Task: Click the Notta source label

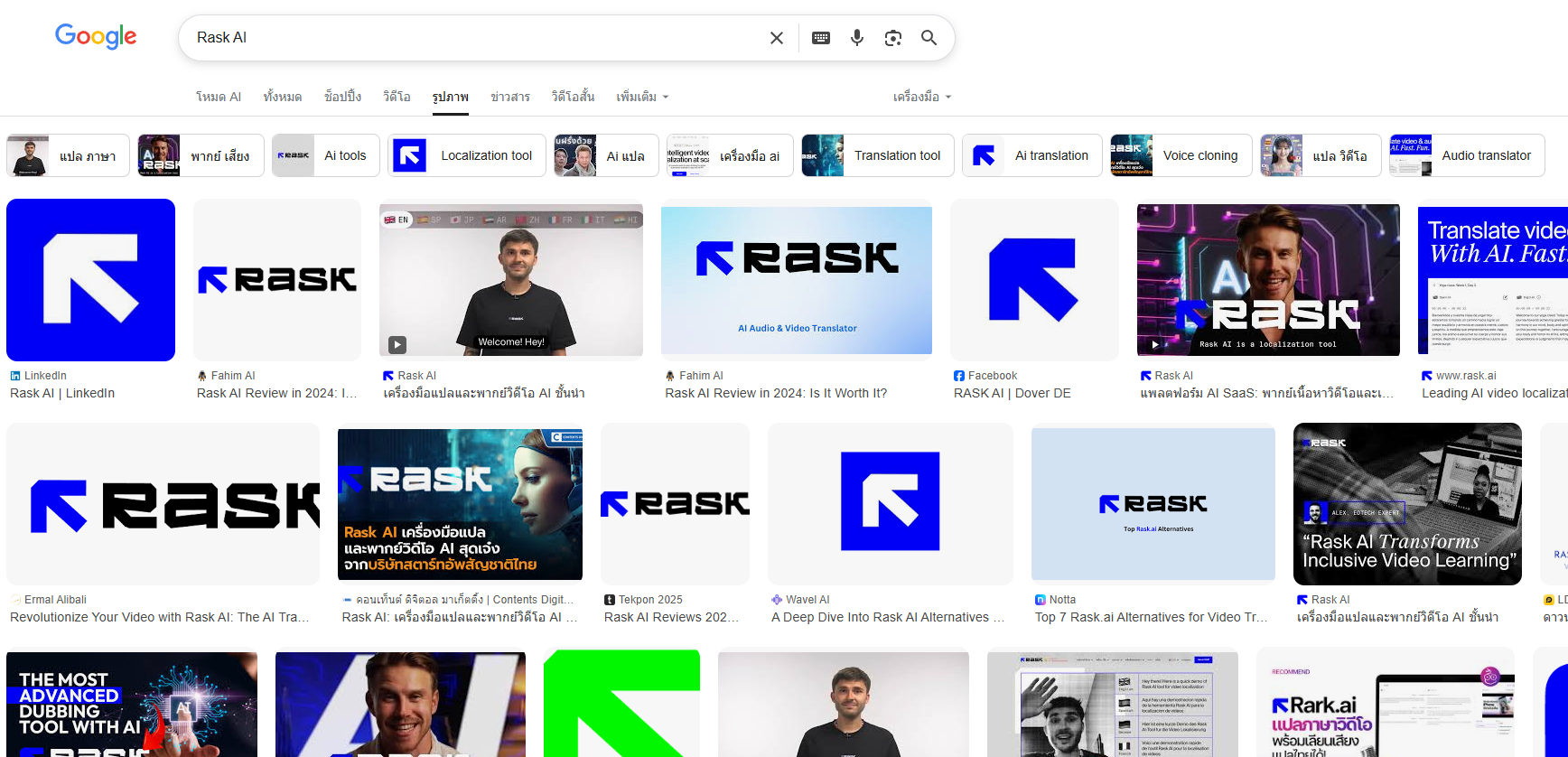Action: tap(1062, 600)
